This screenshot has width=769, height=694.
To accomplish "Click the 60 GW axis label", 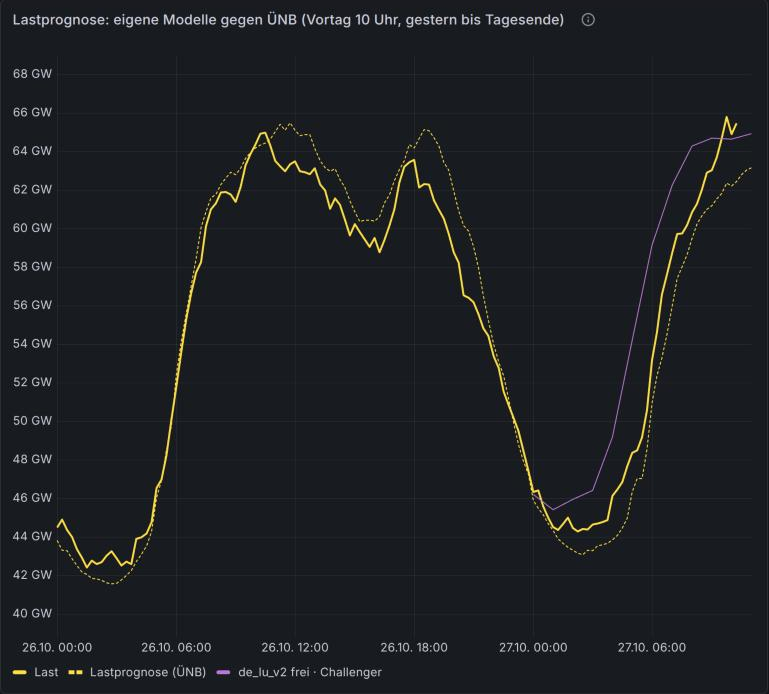I will (32, 228).
